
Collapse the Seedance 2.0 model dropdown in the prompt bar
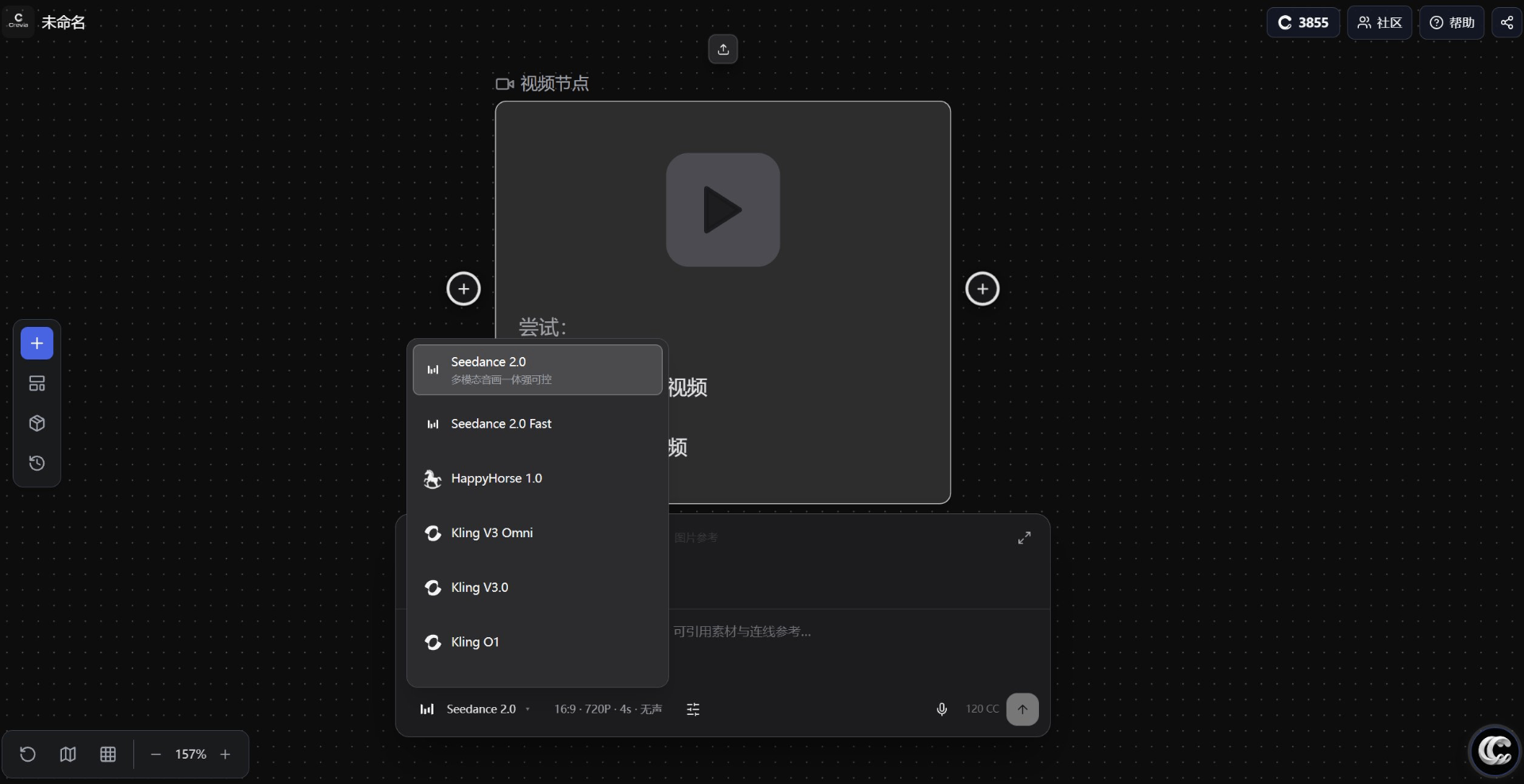[475, 709]
